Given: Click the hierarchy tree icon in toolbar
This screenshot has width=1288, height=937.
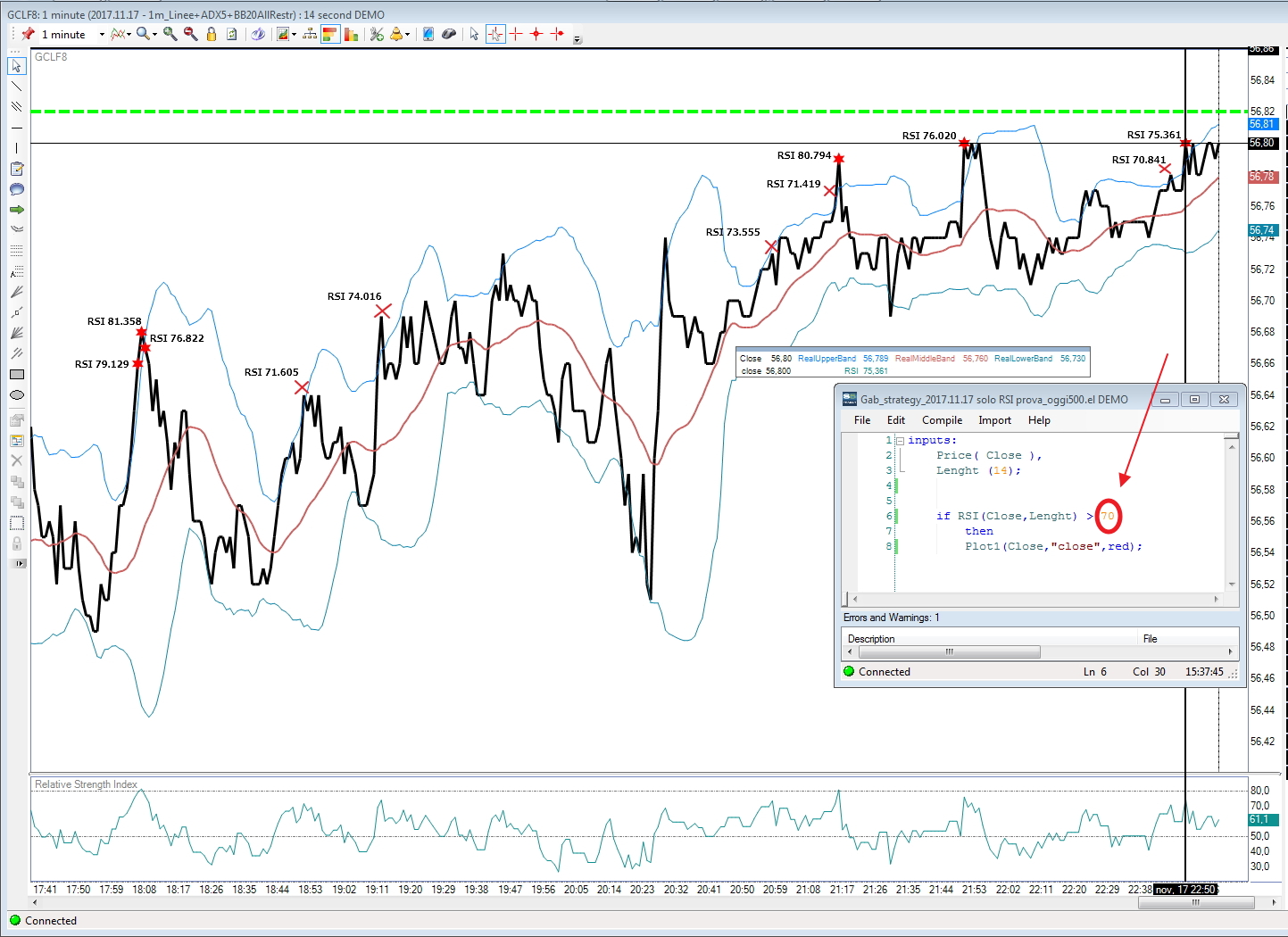Looking at the screenshot, I should click(310, 34).
